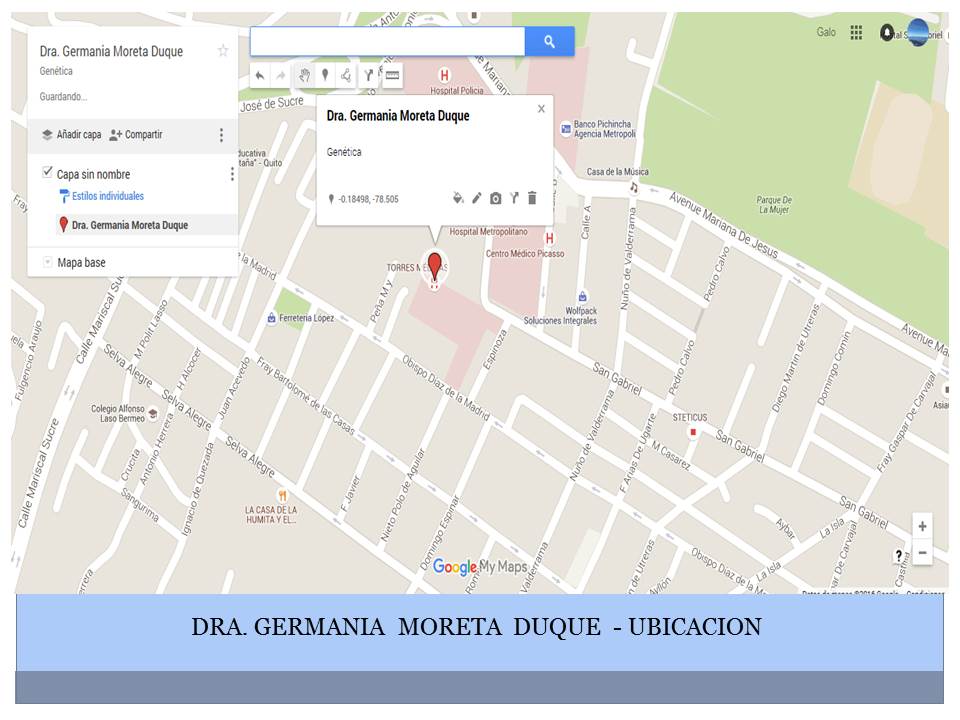The width and height of the screenshot is (960, 720).
Task: Expand the Mapa base dropdown arrow
Action: [x=47, y=262]
